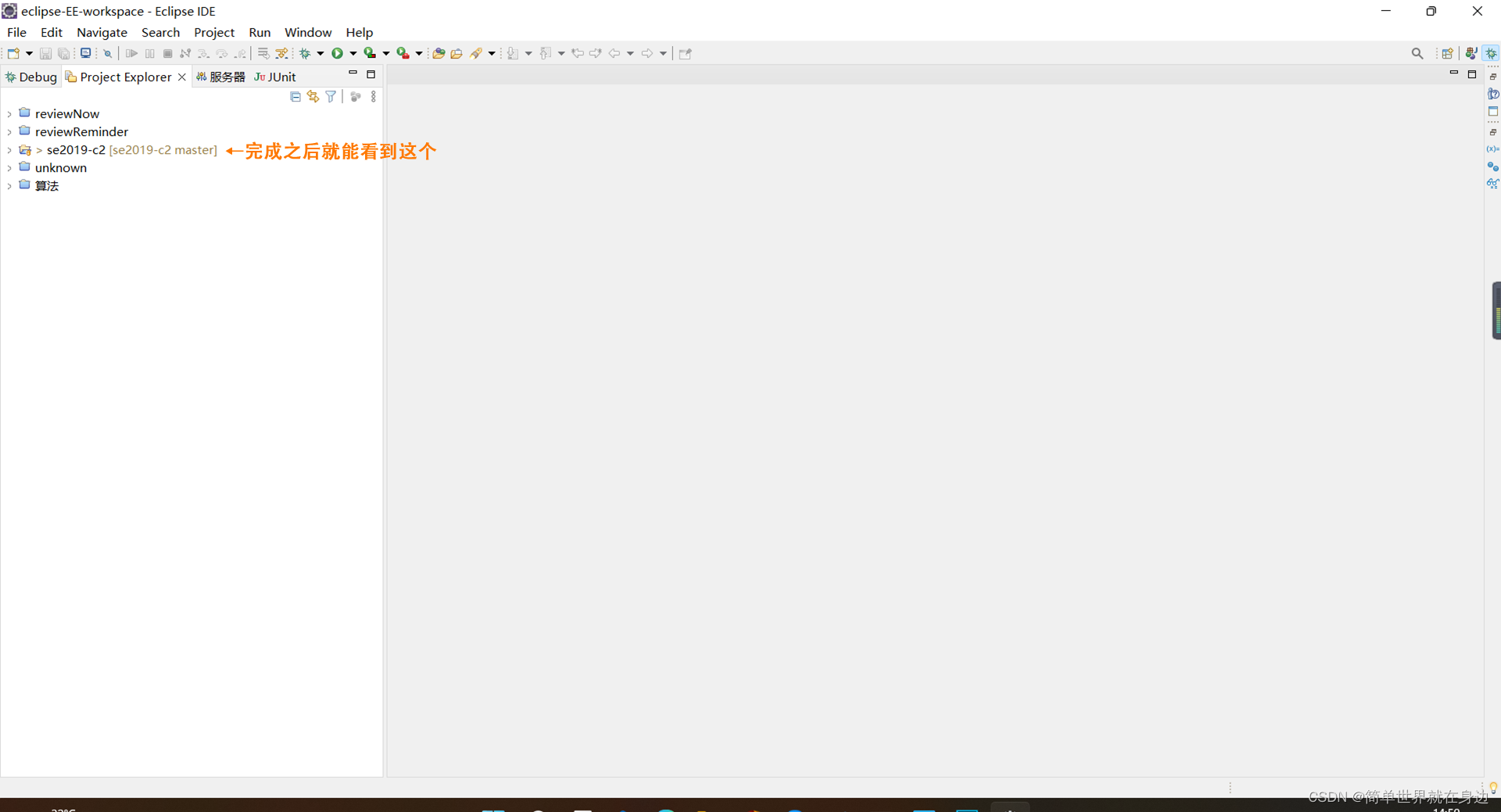The width and height of the screenshot is (1501, 812).
Task: Expand the 算法 folder
Action: [10, 186]
